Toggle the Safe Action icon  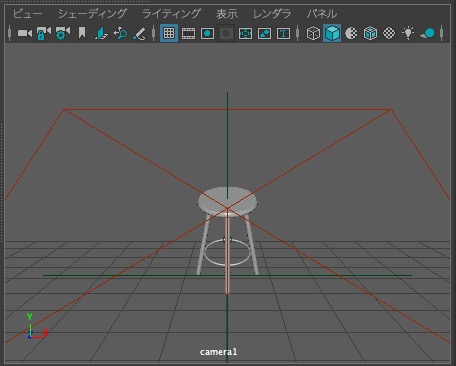[x=264, y=33]
